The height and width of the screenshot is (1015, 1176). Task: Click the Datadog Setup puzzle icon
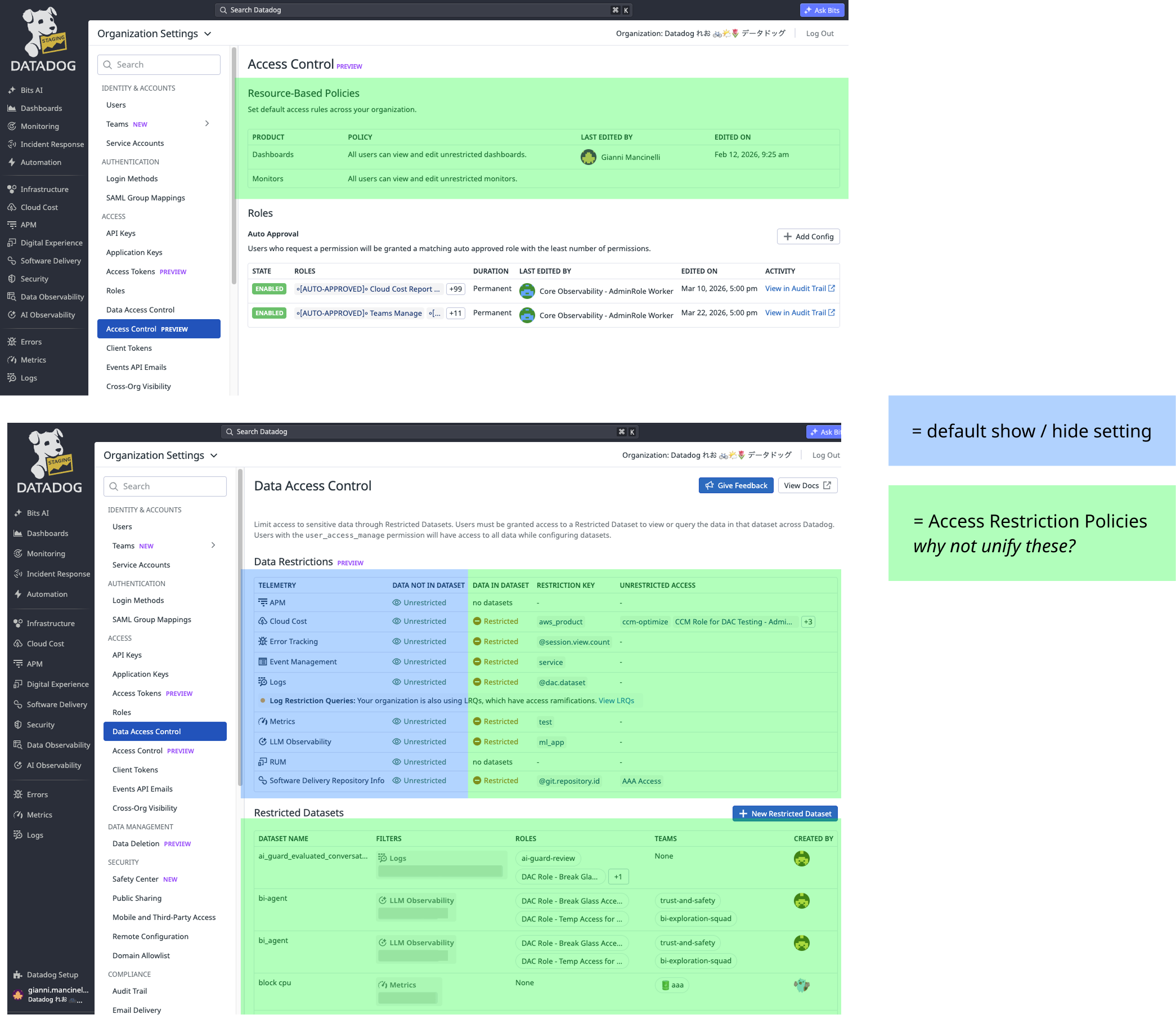18,974
